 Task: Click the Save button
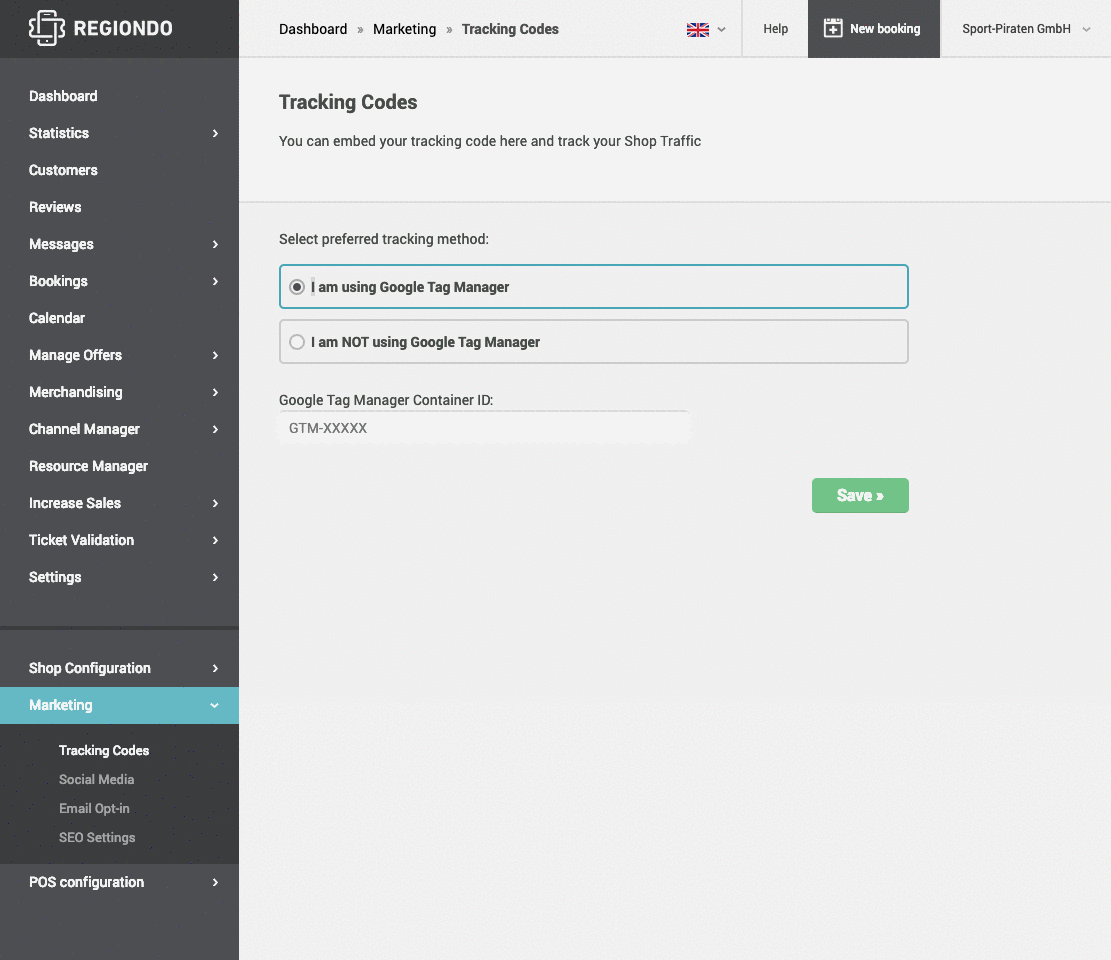(860, 495)
